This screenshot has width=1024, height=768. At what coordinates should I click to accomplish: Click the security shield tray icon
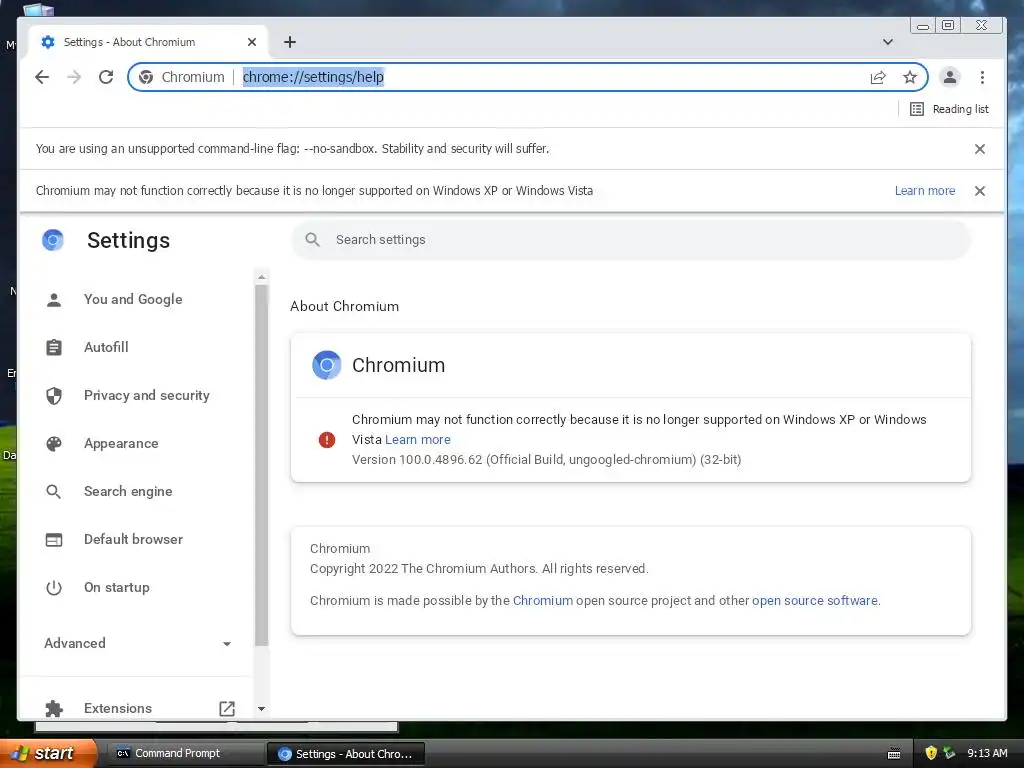(931, 753)
